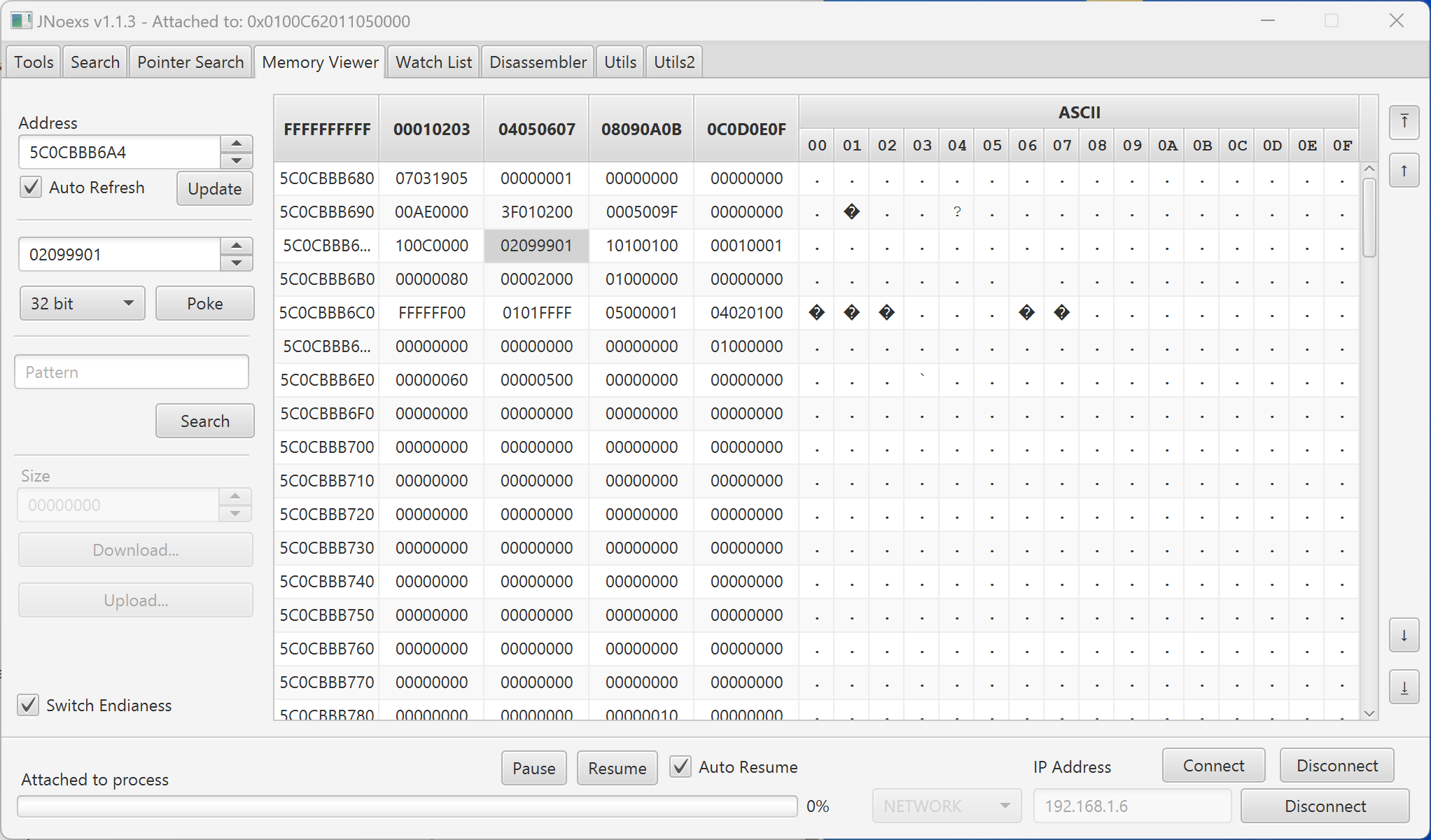The width and height of the screenshot is (1431, 840).
Task: Click the JNoexs app icon in title bar
Action: 21,21
